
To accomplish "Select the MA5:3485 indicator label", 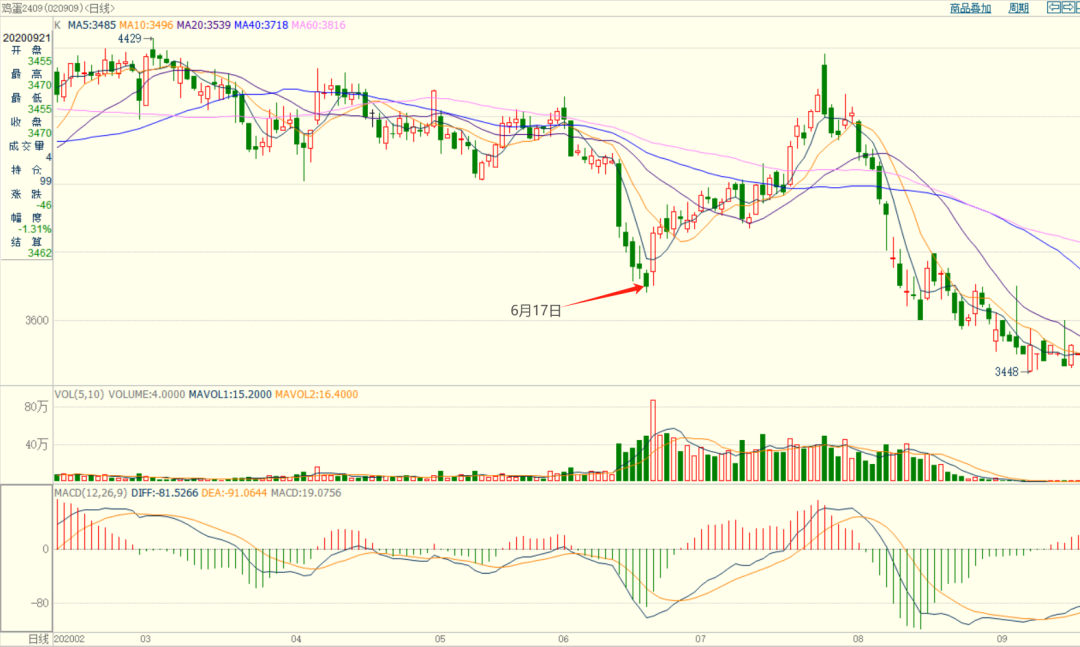I will coord(92,25).
